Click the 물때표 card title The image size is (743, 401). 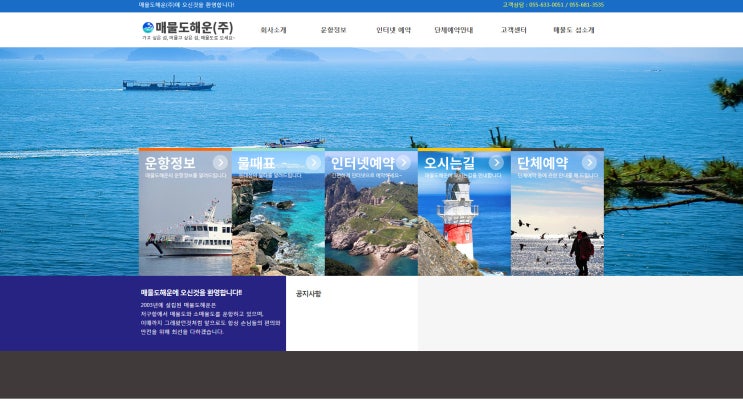[x=256, y=163]
